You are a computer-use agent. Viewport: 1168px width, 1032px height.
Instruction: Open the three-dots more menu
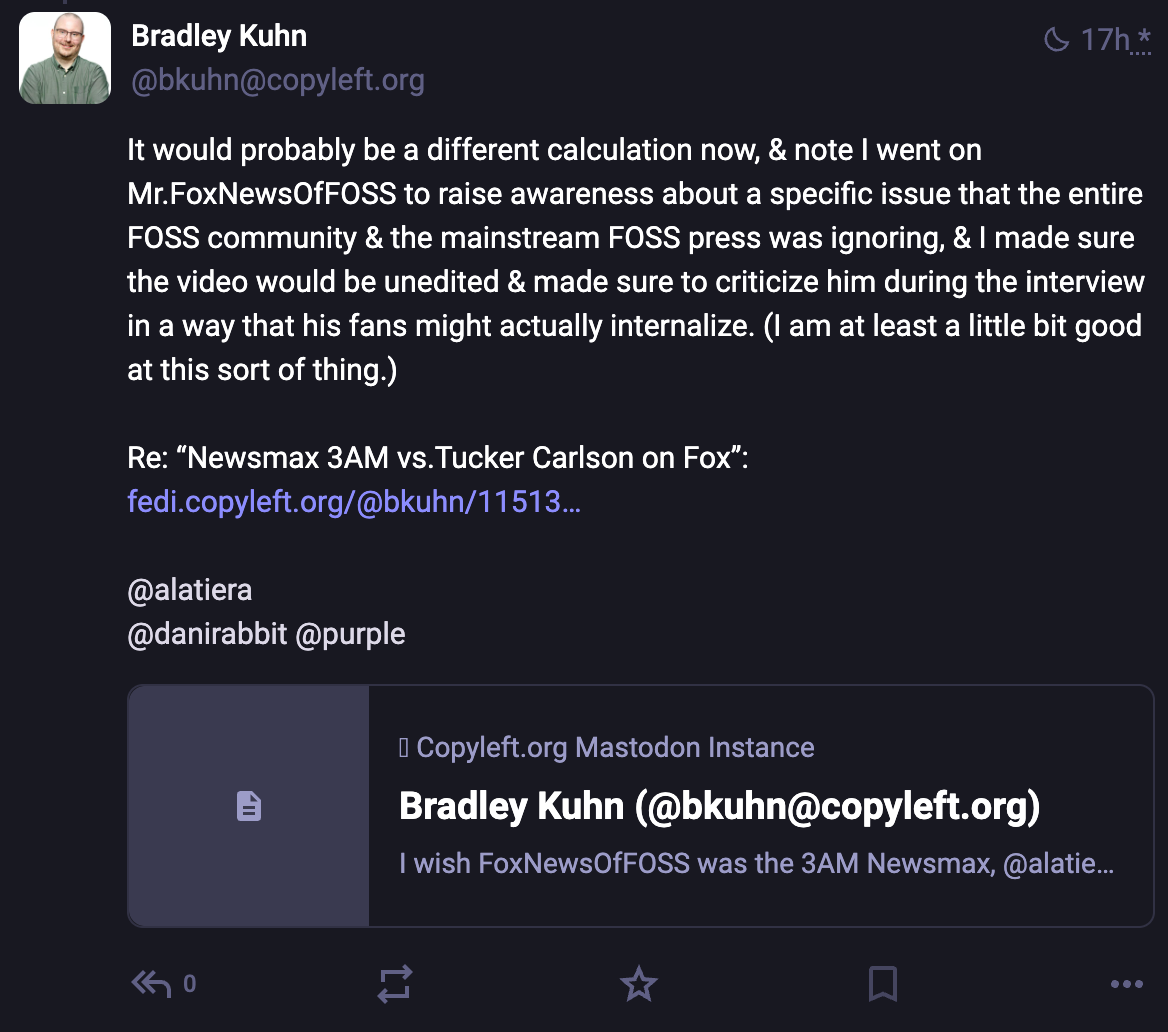click(1126, 984)
